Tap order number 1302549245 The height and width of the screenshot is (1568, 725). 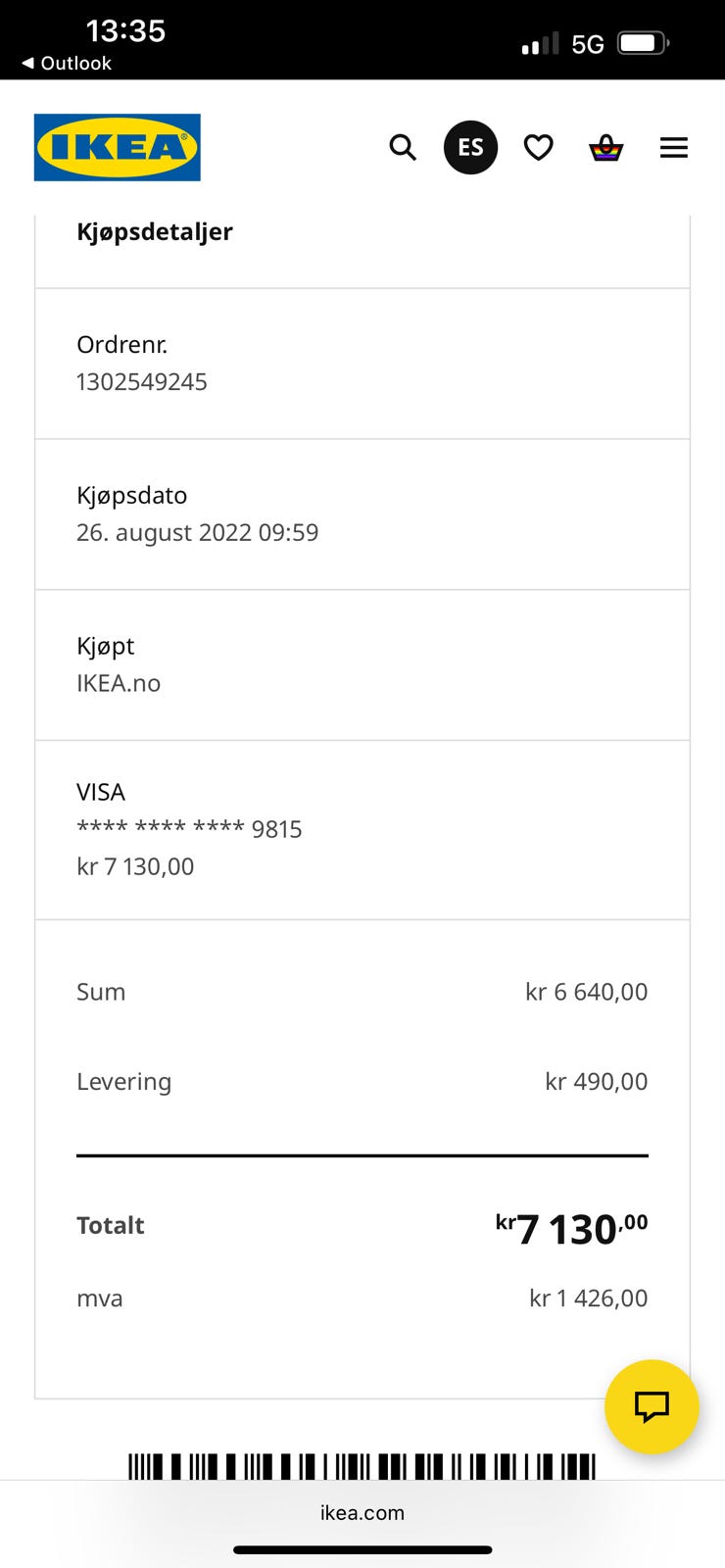[x=142, y=382]
